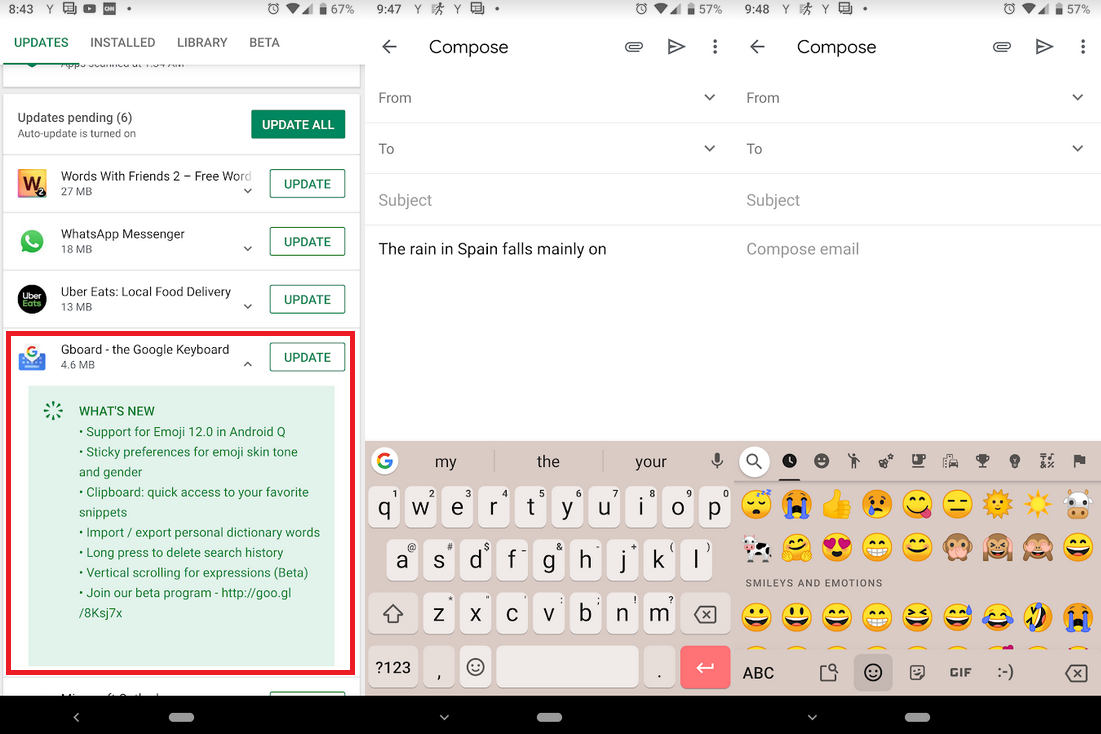The image size is (1101, 734).
Task: Open the sticker tab in emoji keyboard
Action: coord(917,673)
